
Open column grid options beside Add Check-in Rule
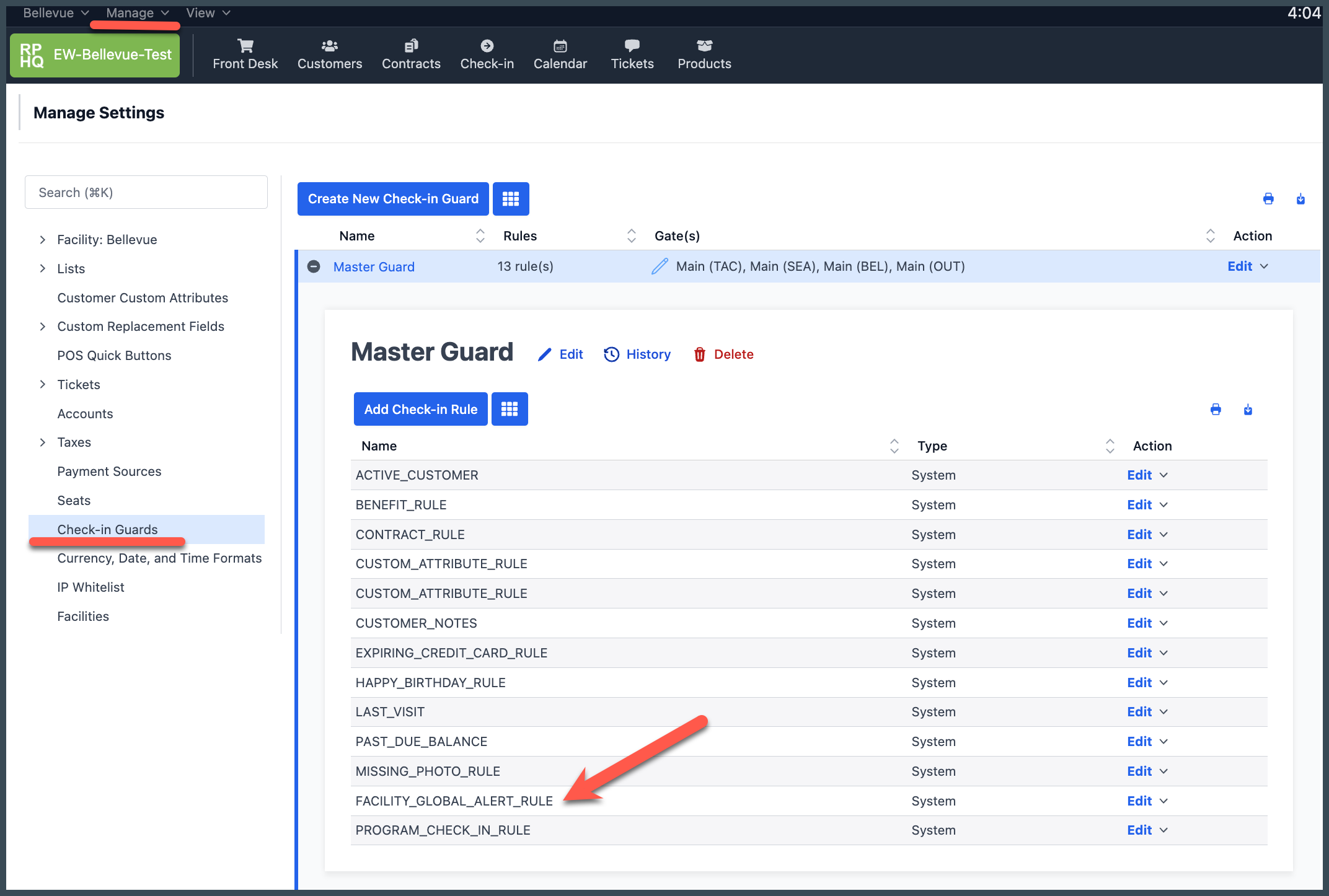coord(510,409)
